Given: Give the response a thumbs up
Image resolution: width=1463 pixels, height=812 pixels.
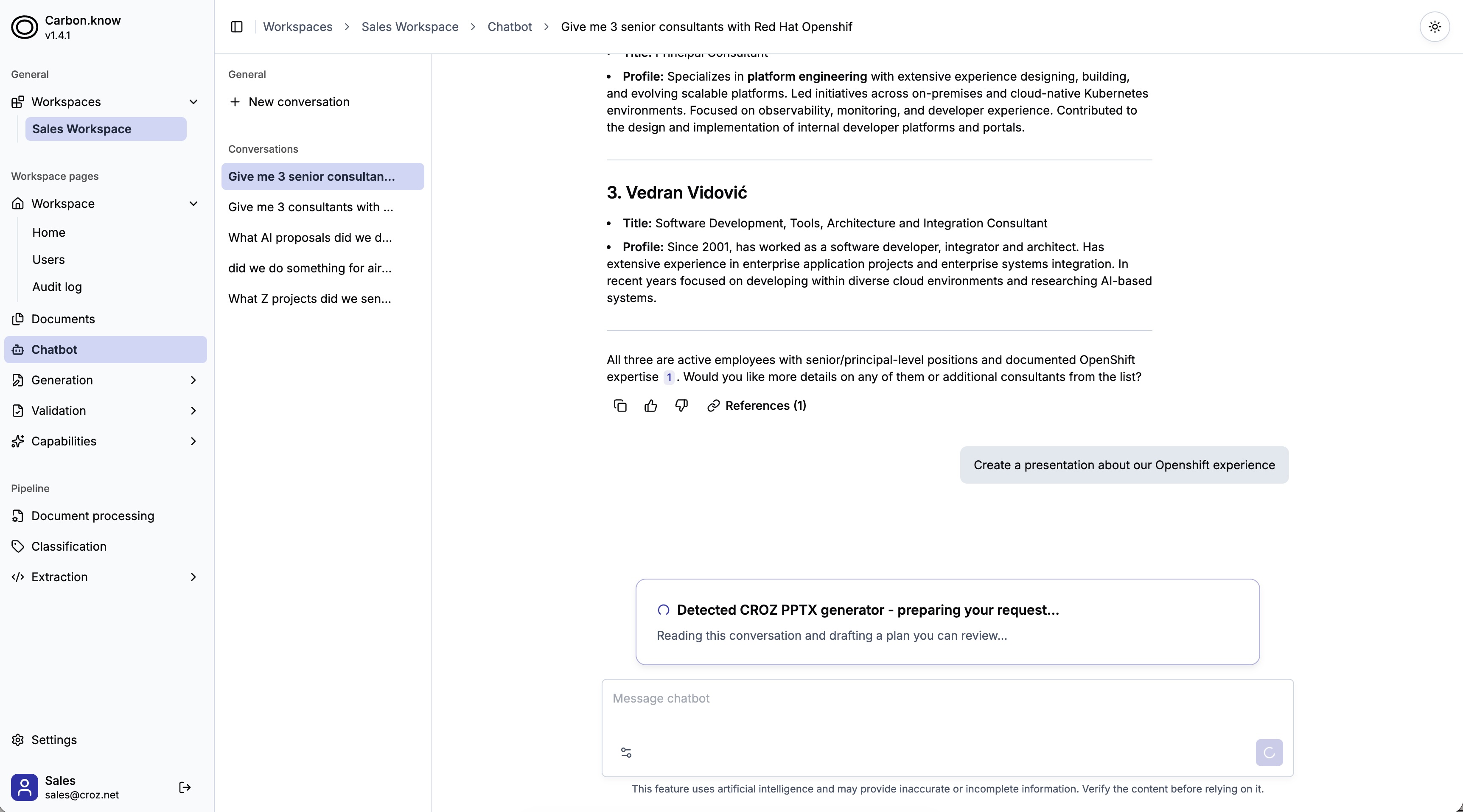Looking at the screenshot, I should 651,406.
